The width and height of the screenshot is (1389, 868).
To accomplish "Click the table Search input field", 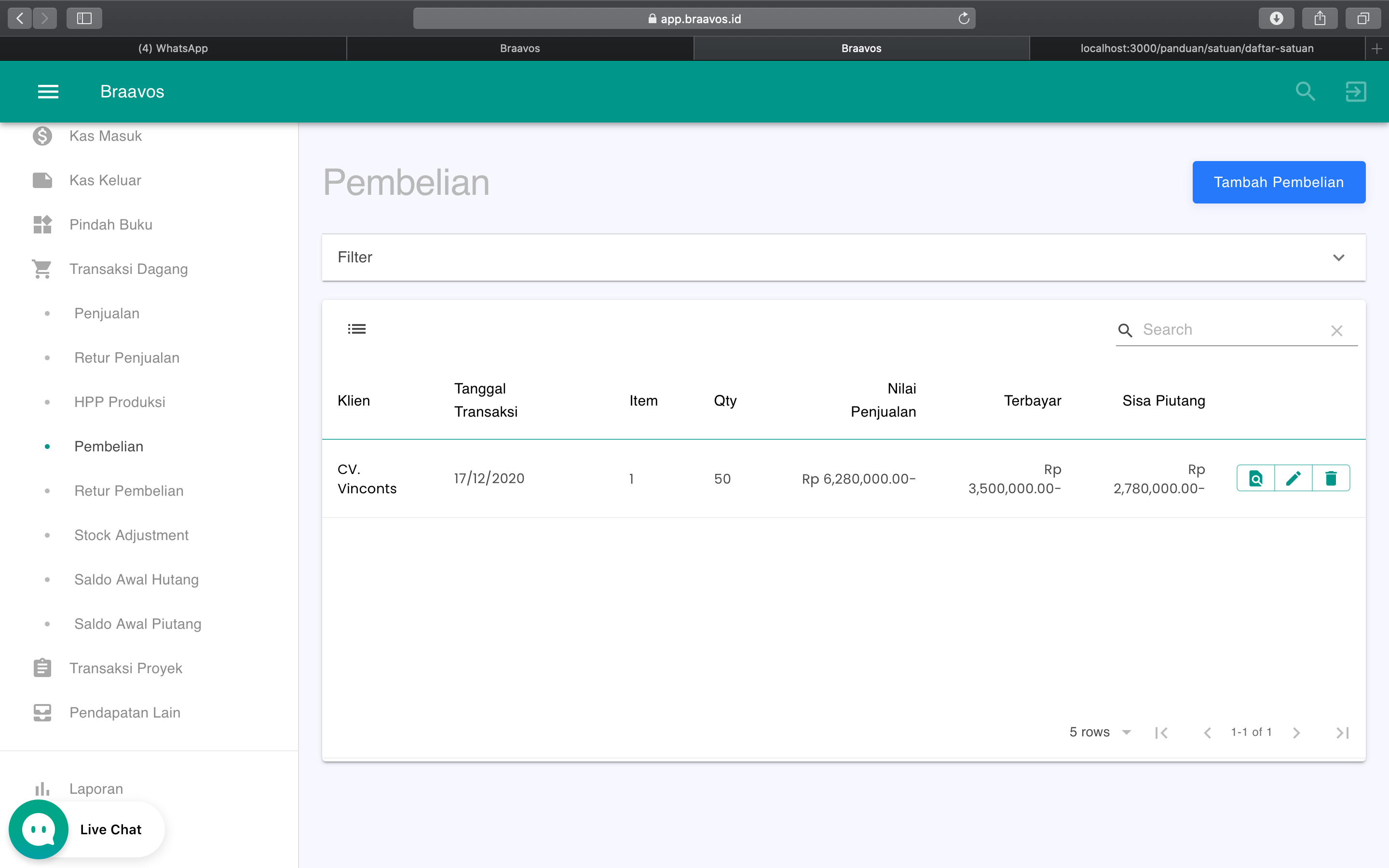I will click(x=1228, y=329).
